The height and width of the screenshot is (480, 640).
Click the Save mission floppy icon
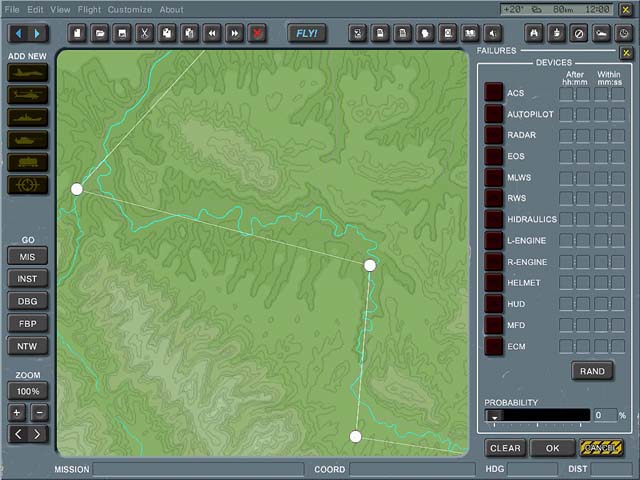[x=121, y=33]
